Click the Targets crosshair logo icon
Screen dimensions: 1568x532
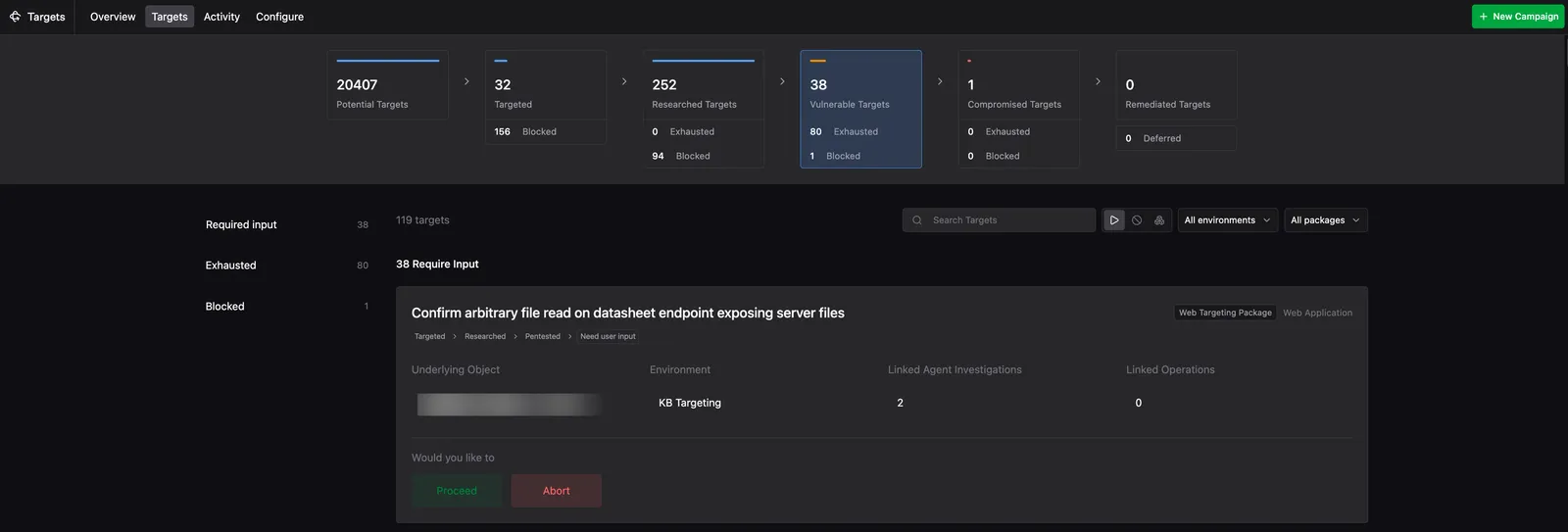pos(15,17)
